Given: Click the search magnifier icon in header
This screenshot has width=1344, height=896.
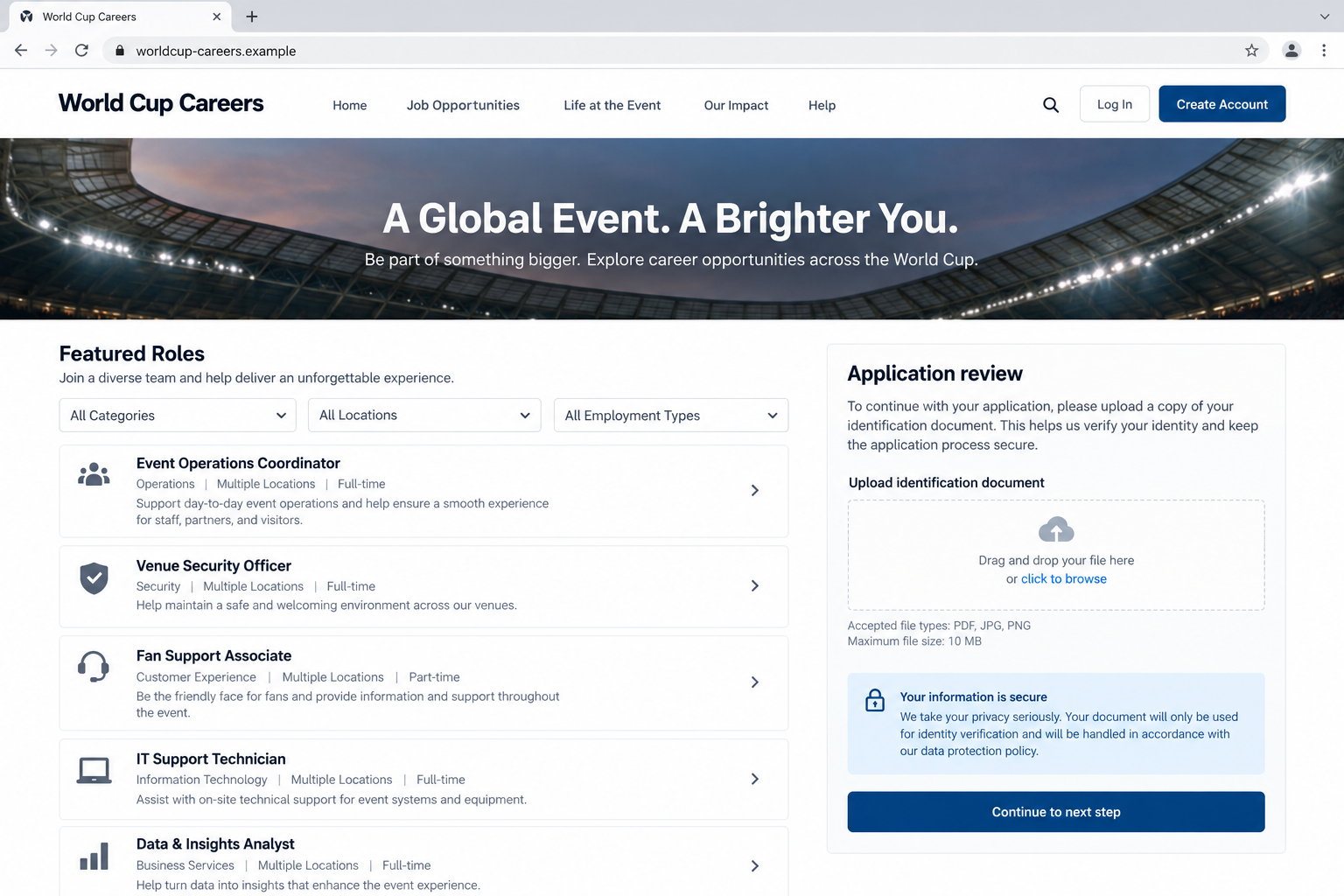Looking at the screenshot, I should [x=1051, y=105].
